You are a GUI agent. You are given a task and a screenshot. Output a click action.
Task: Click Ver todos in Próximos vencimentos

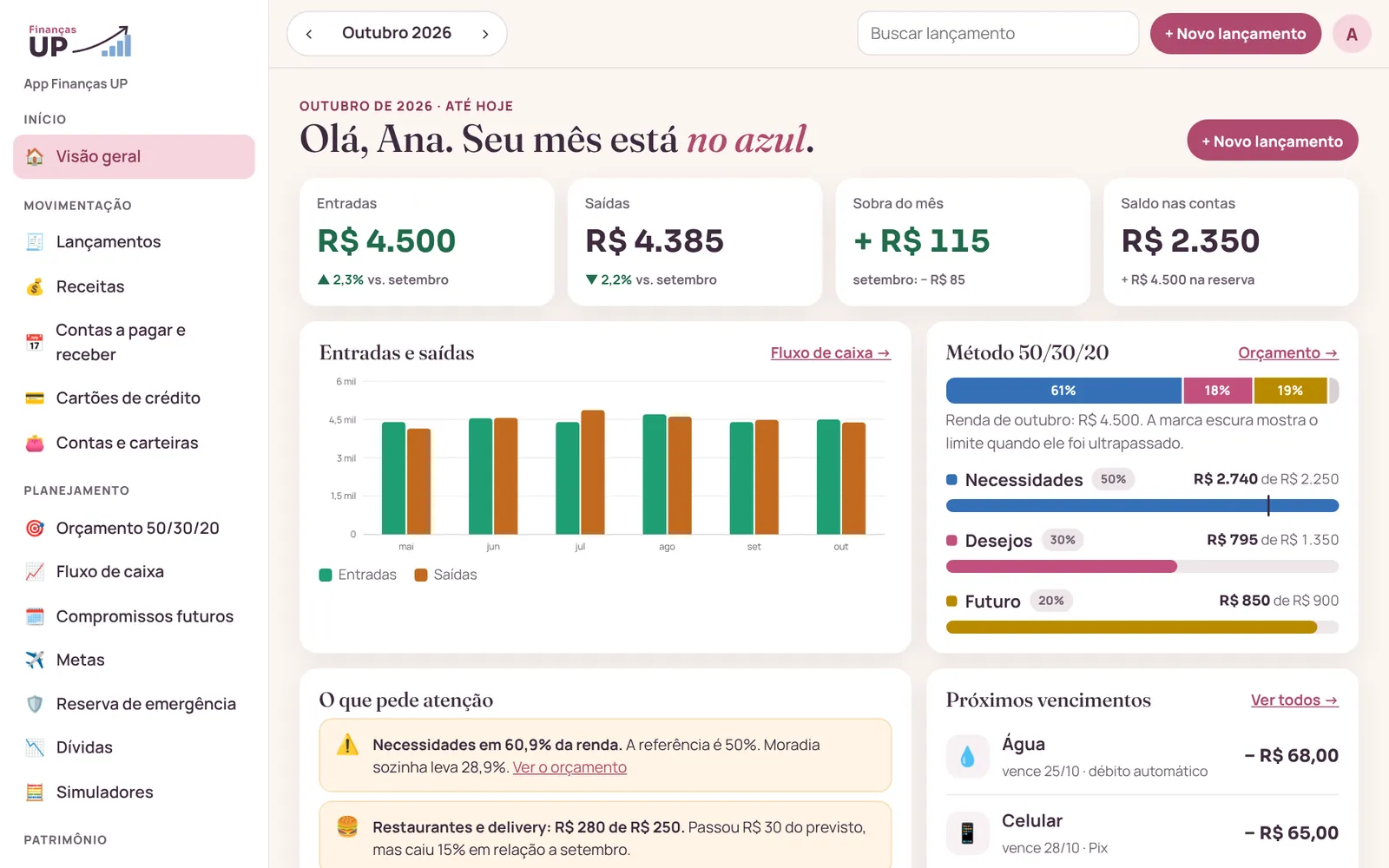pyautogui.click(x=1294, y=700)
